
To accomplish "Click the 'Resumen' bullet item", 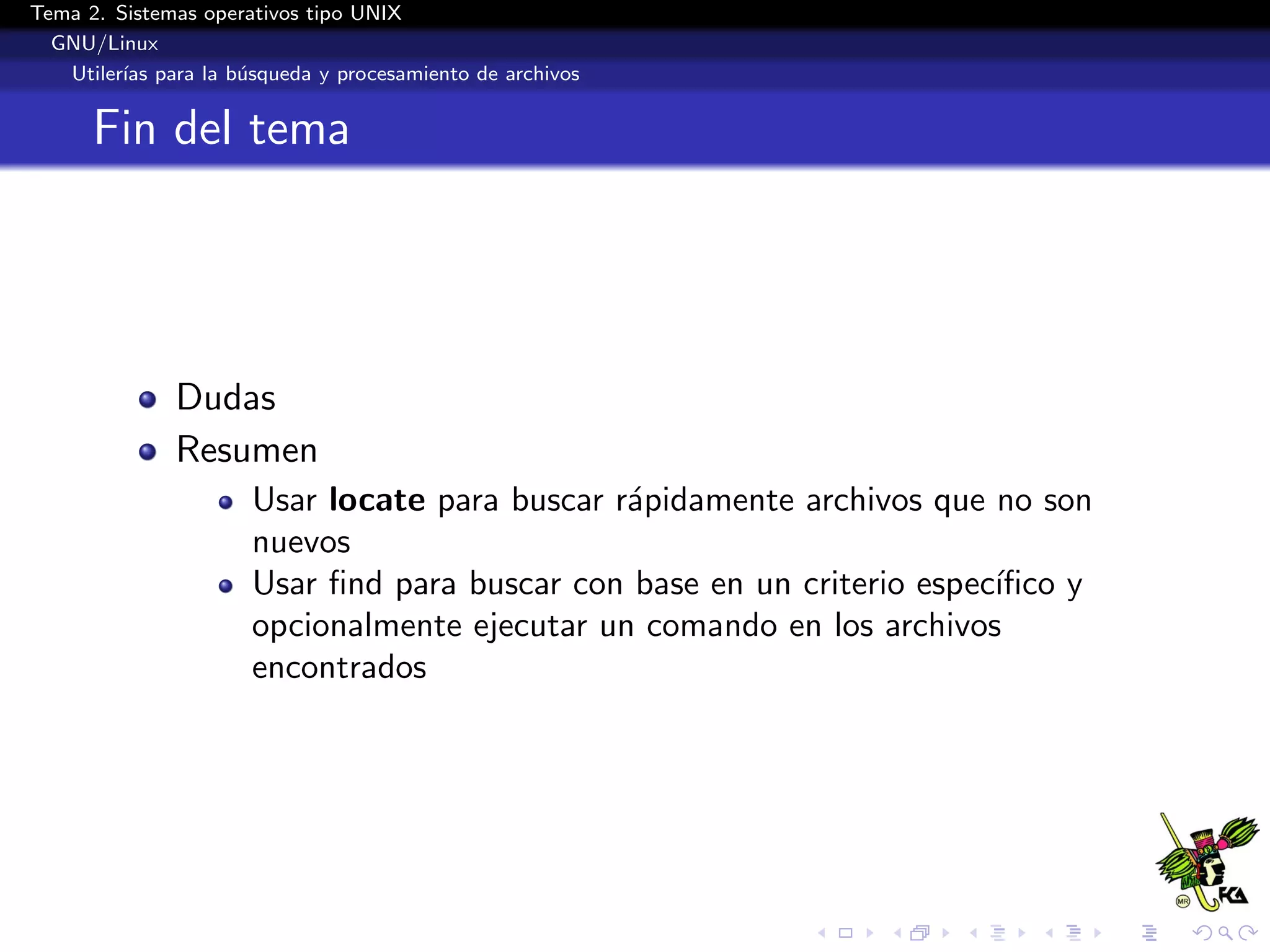I will [x=247, y=450].
